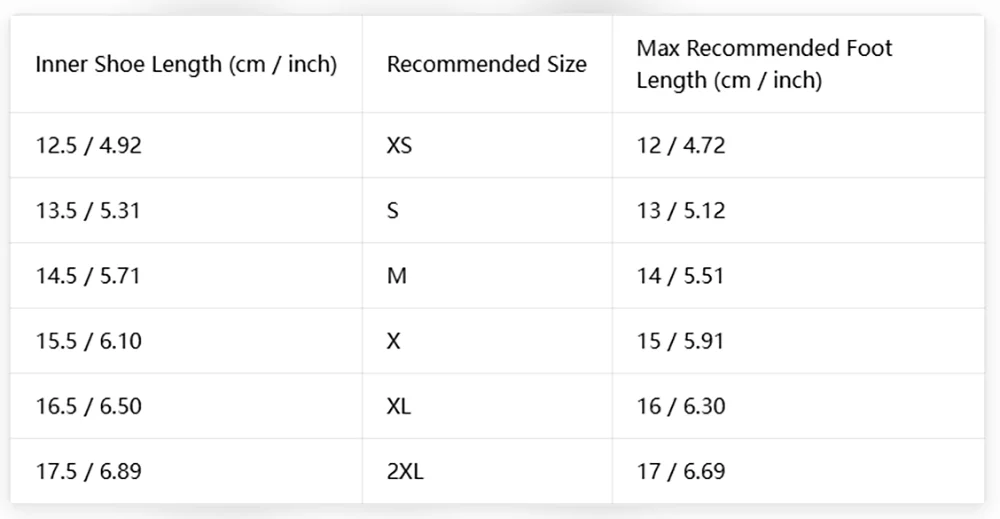This screenshot has height=519, width=1000.
Task: Click the Max Recommended Foot Length header
Action: 798,64
